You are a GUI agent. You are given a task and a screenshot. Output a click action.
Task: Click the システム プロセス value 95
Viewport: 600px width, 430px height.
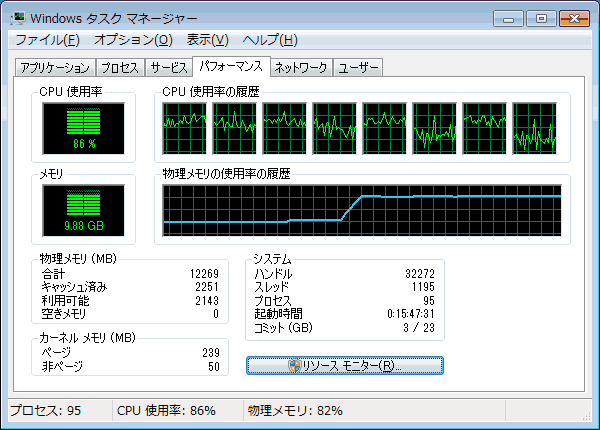[429, 301]
